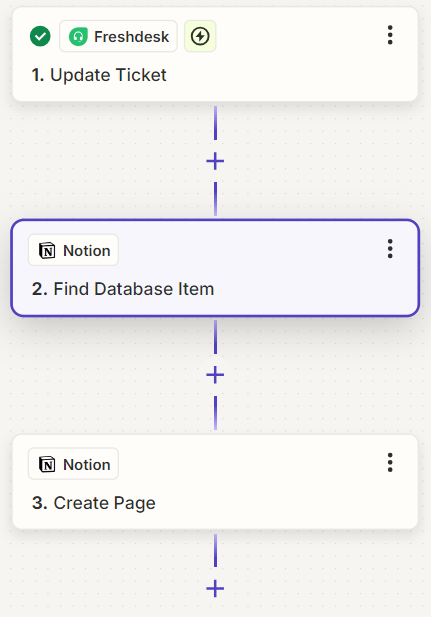Image resolution: width=431 pixels, height=617 pixels.
Task: Click the Freshdesk app name label
Action: (x=131, y=37)
